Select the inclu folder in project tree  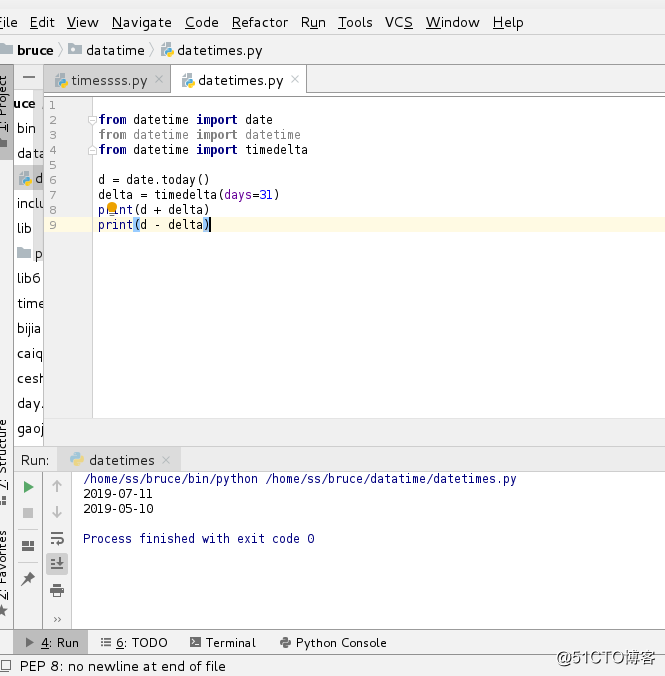tap(28, 203)
